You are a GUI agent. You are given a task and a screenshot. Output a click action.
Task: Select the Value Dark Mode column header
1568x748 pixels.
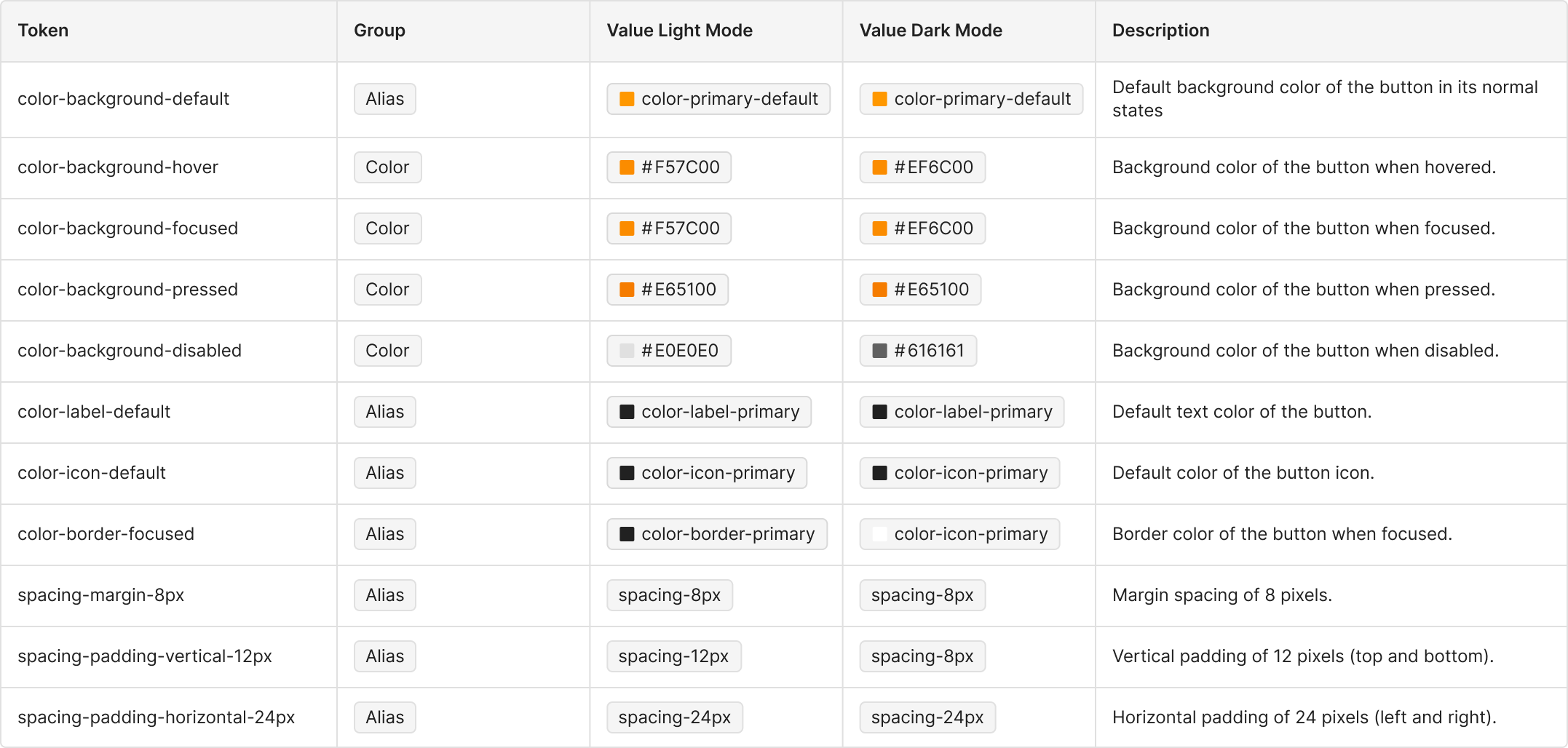930,31
